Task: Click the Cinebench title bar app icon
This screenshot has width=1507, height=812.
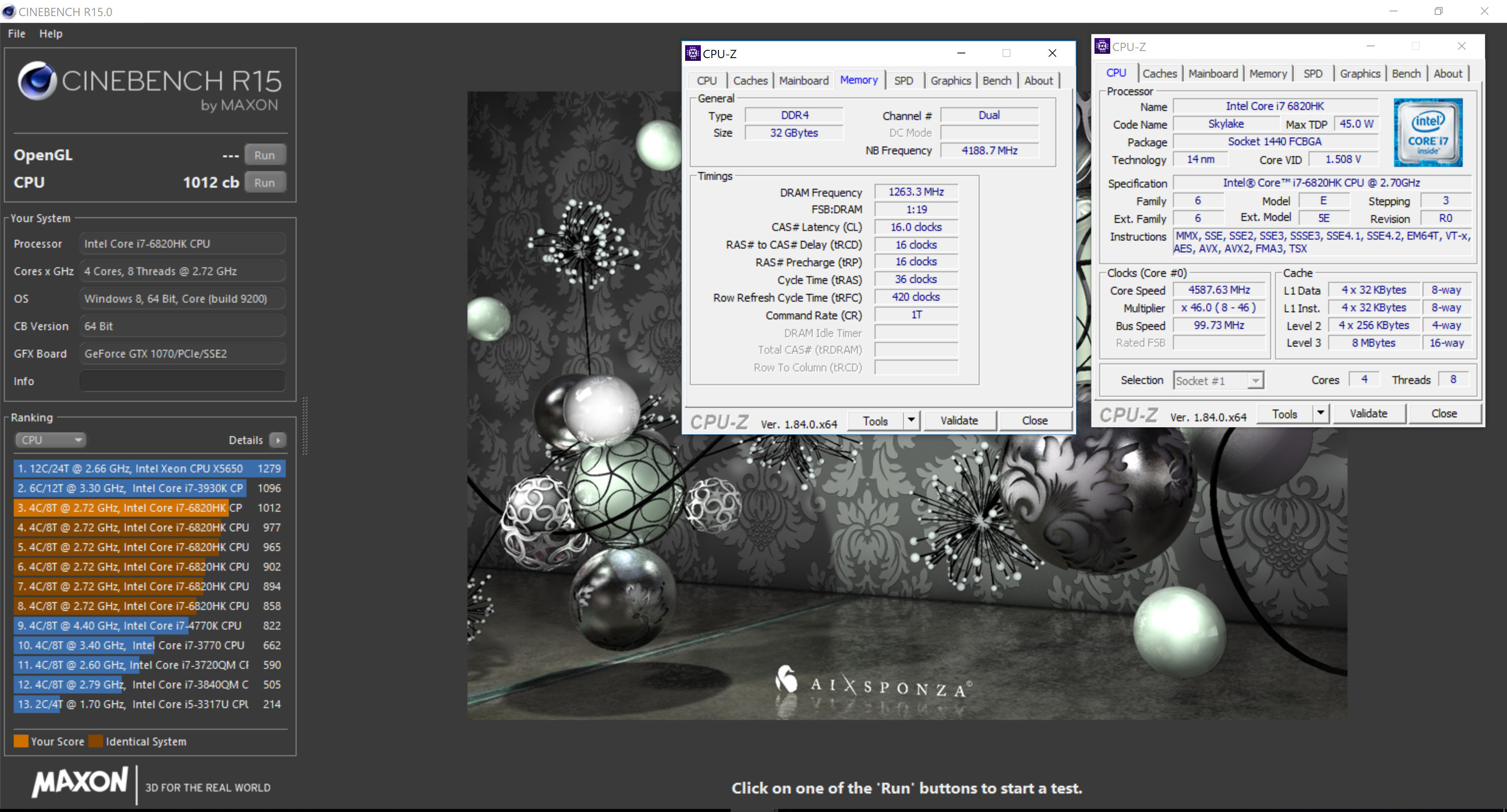Action: [9, 12]
